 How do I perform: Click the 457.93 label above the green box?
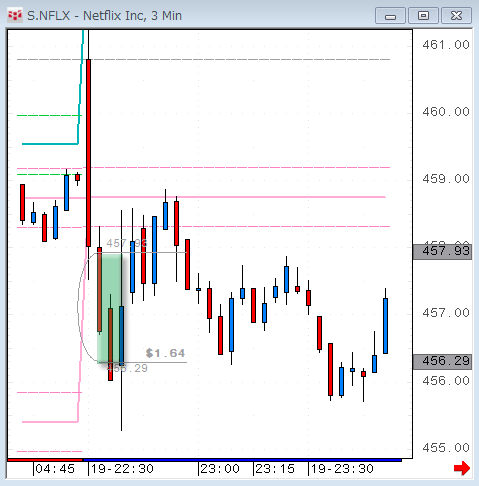coord(127,243)
